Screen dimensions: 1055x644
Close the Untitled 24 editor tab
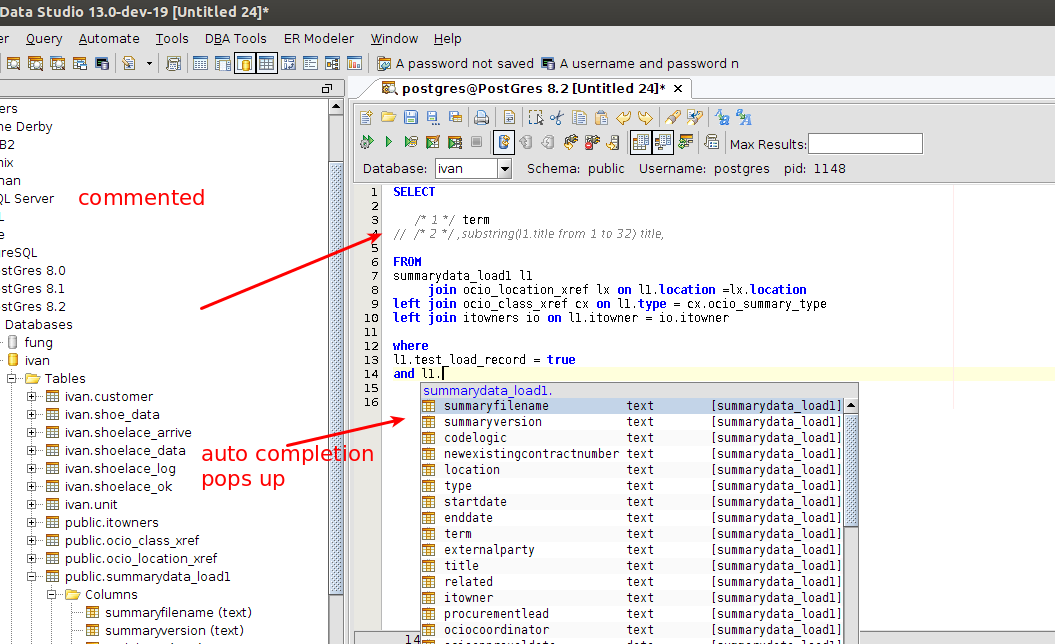tap(678, 88)
